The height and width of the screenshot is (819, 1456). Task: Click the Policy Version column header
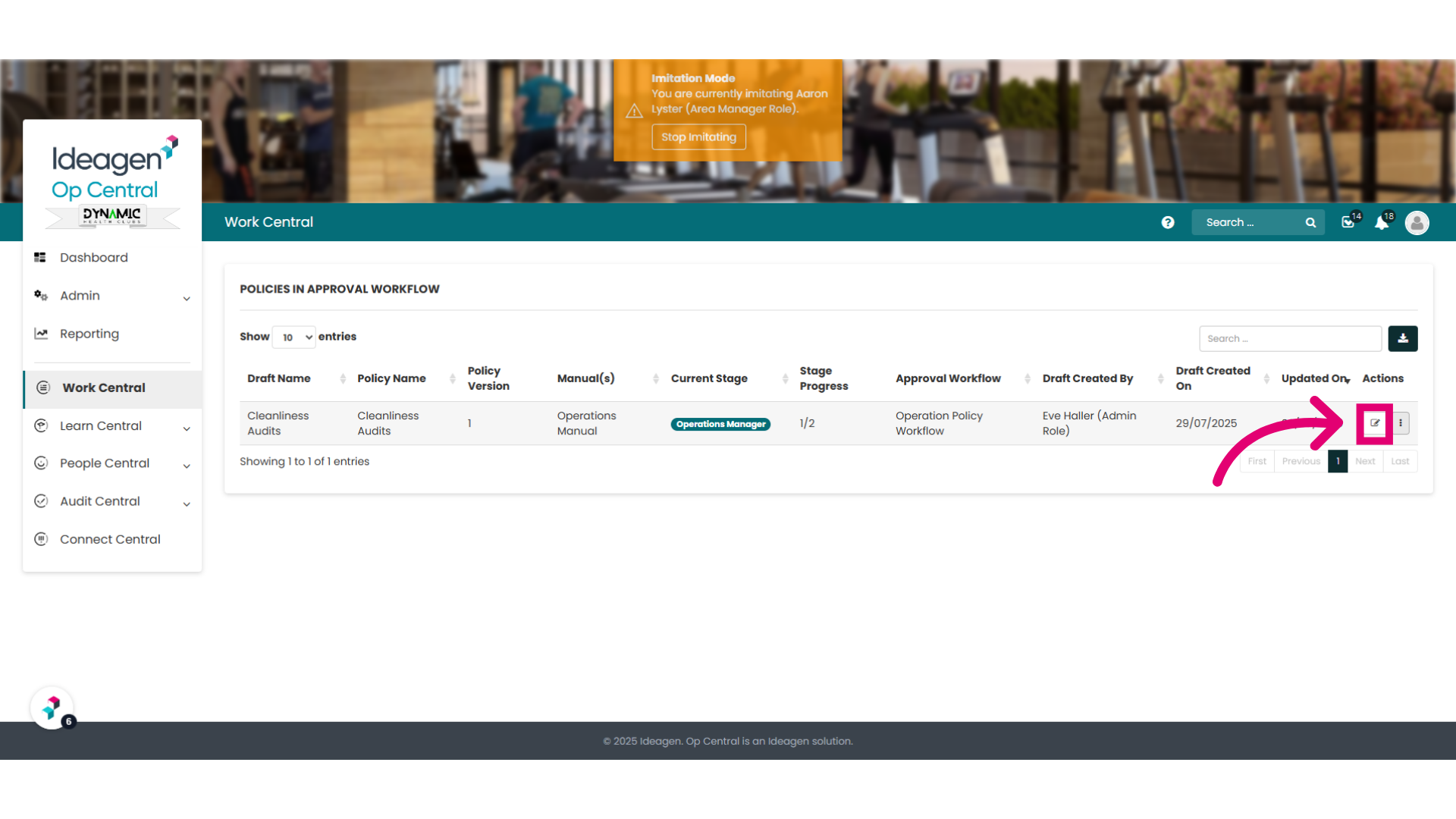[488, 378]
